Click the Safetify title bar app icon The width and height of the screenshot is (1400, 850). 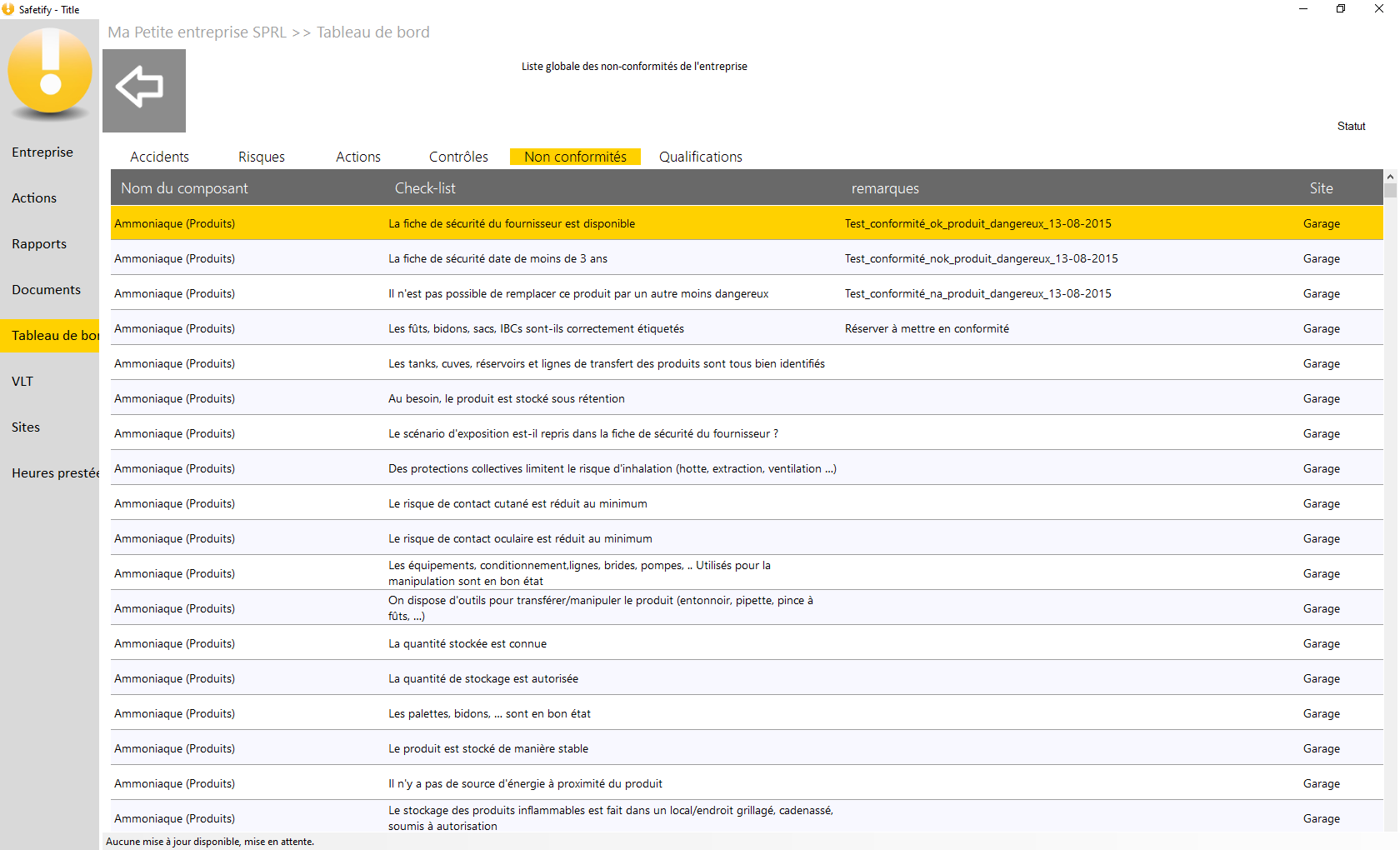click(8, 9)
